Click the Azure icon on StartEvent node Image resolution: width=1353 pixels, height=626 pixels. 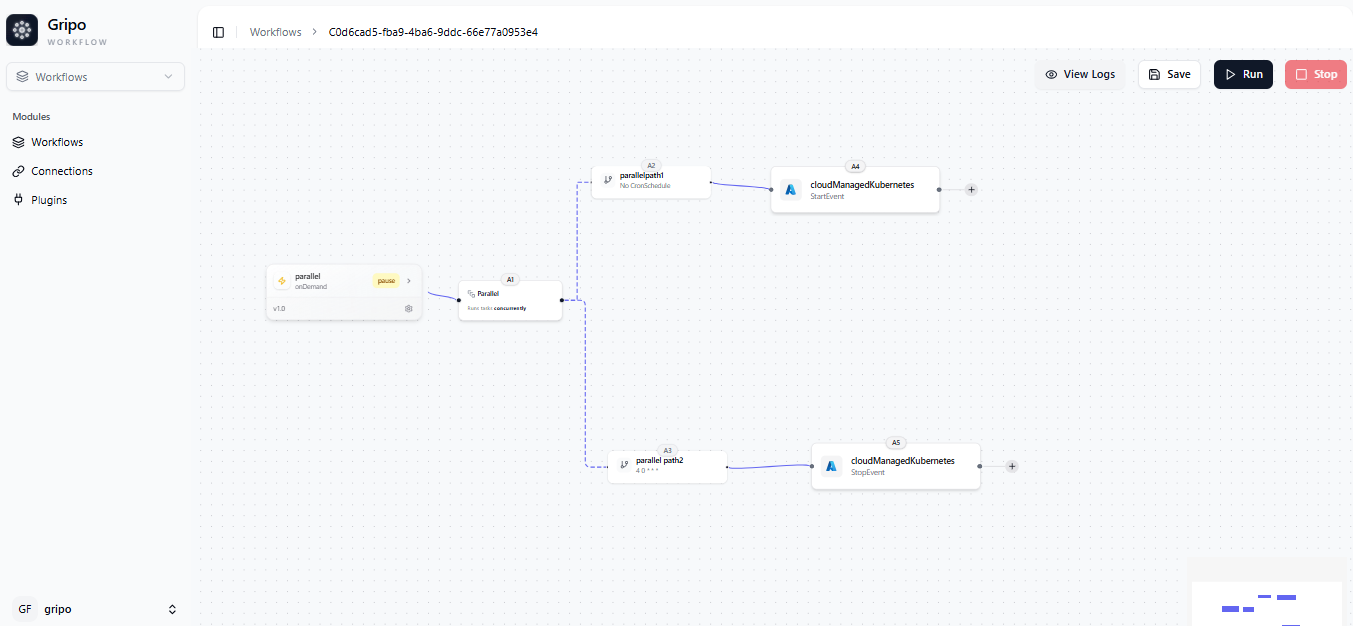pos(791,190)
